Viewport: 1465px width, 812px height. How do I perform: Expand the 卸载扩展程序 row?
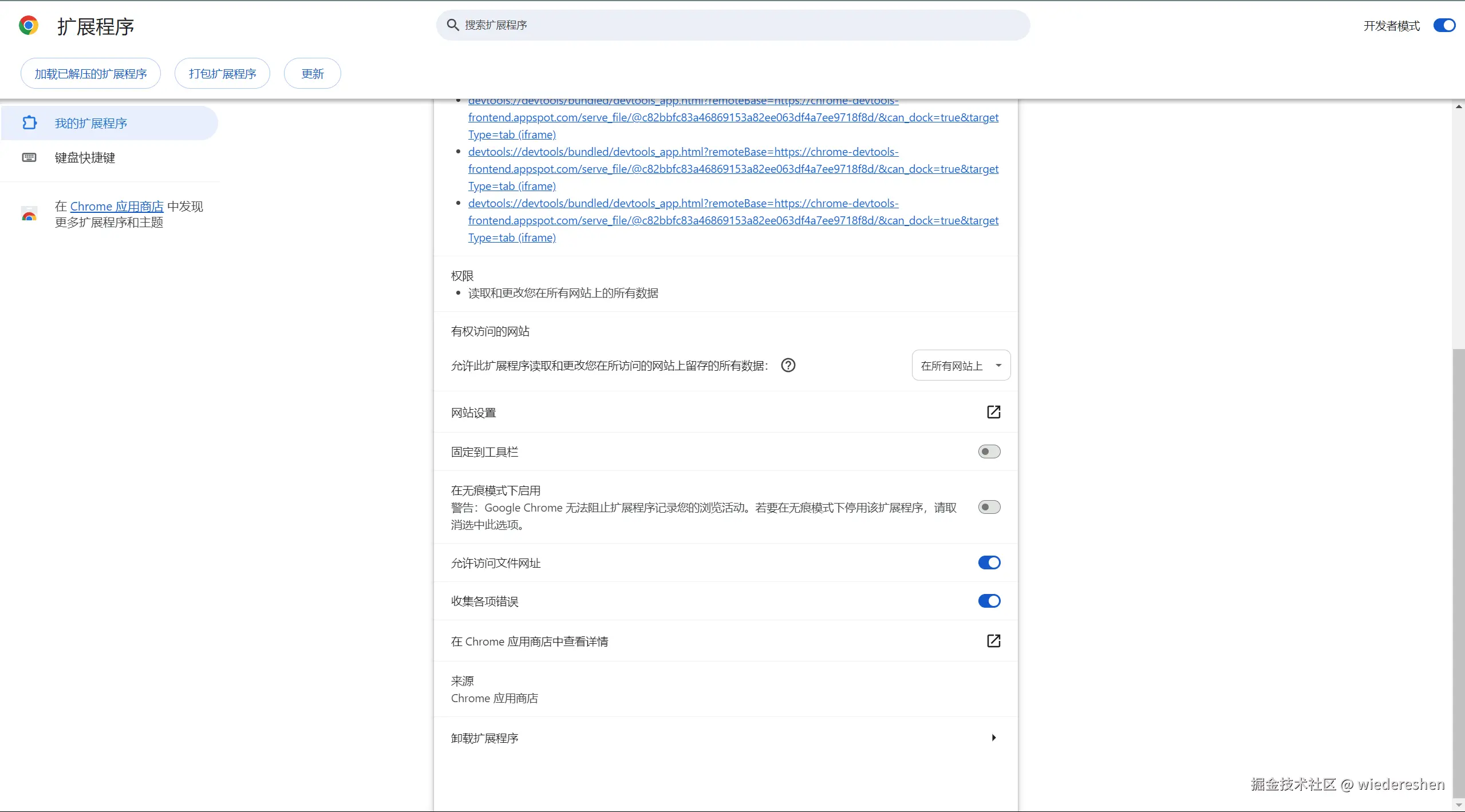(993, 738)
